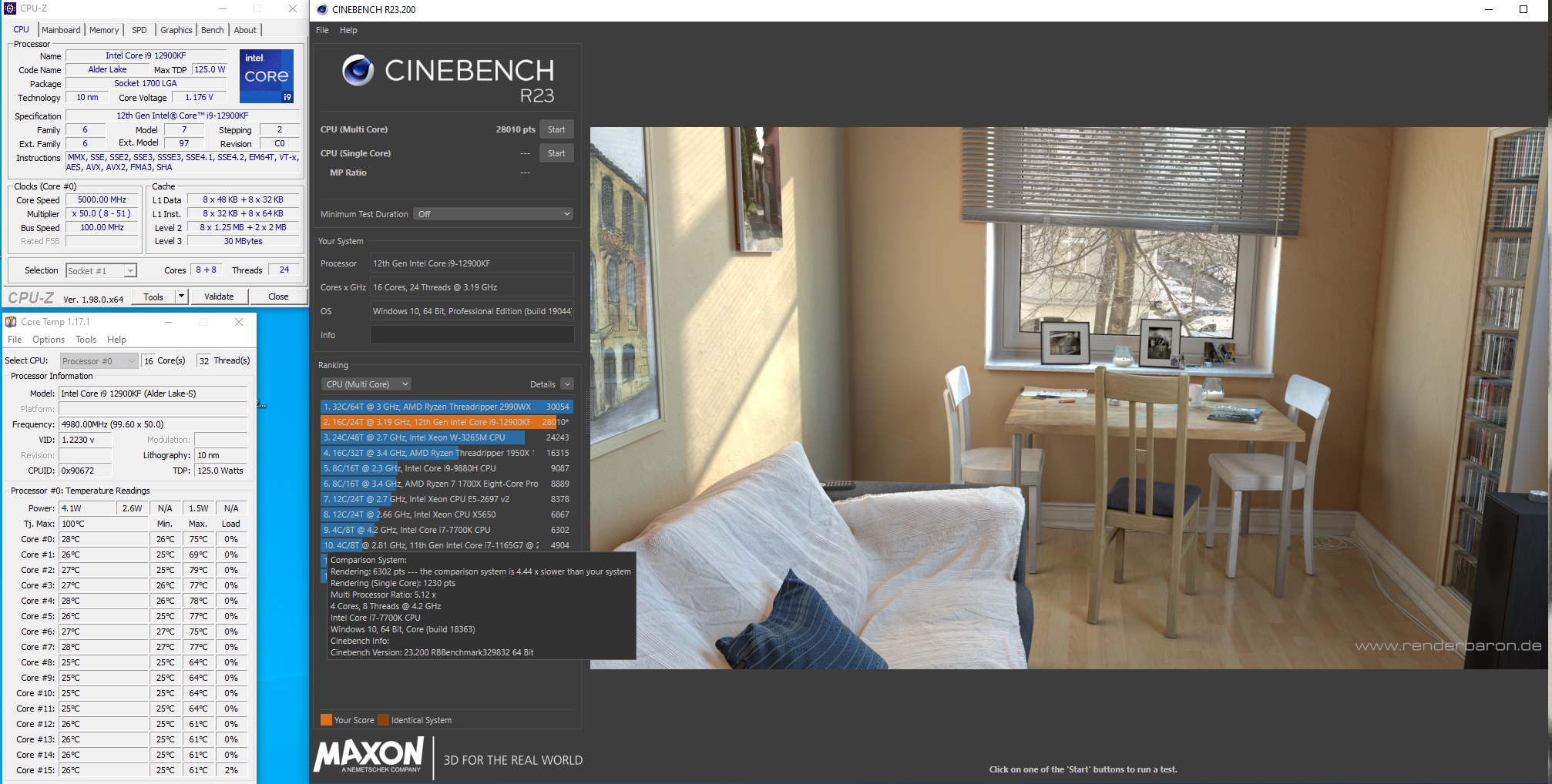Minimize the Core Temp window
The image size is (1552, 784).
(x=168, y=322)
